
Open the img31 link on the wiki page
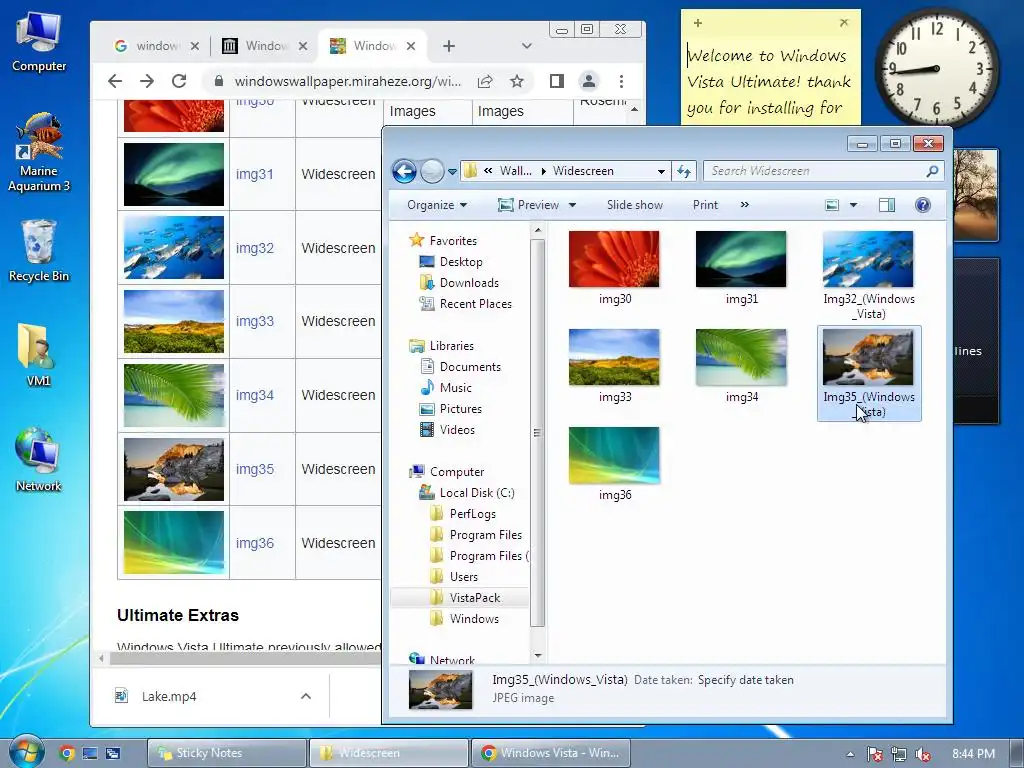[x=254, y=174]
